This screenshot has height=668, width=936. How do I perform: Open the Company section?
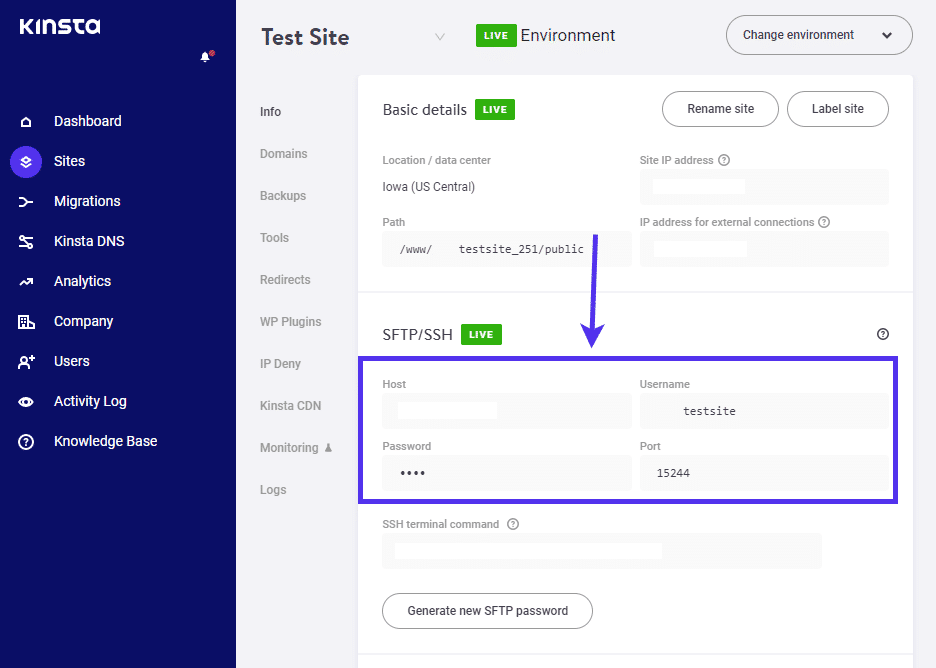[83, 321]
